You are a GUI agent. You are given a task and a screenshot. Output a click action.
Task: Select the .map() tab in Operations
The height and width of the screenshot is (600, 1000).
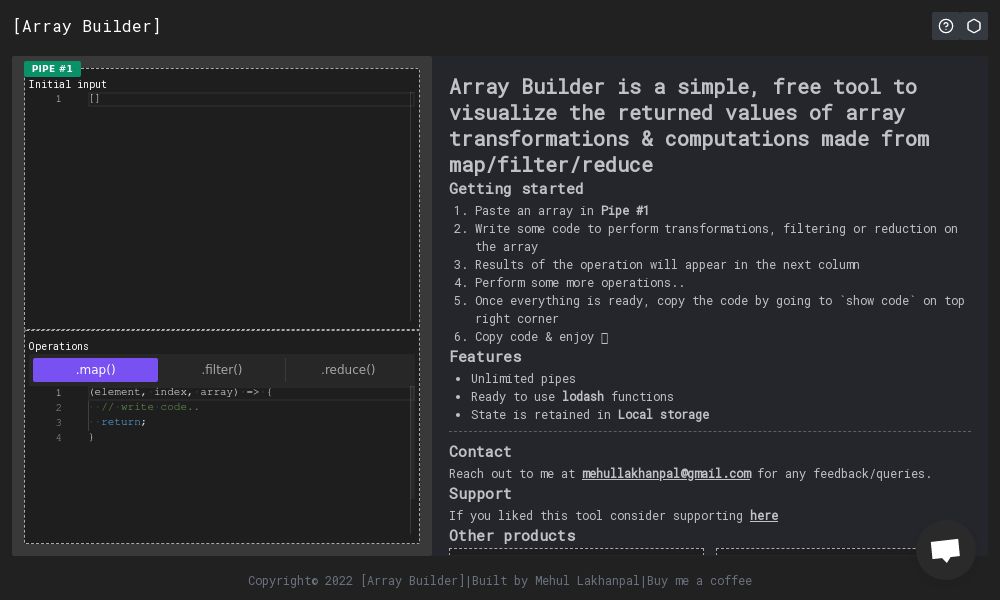96,369
